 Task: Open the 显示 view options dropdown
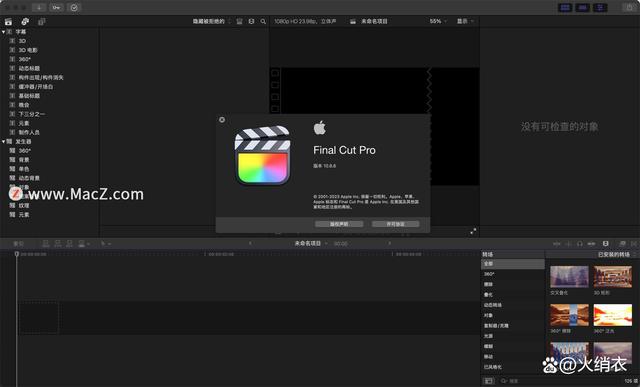click(x=465, y=21)
